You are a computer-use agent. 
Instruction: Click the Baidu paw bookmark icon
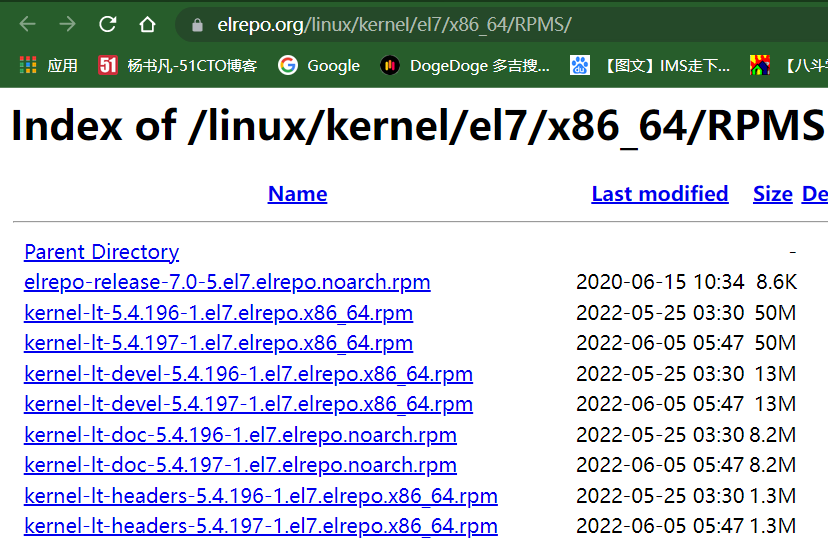[x=580, y=65]
